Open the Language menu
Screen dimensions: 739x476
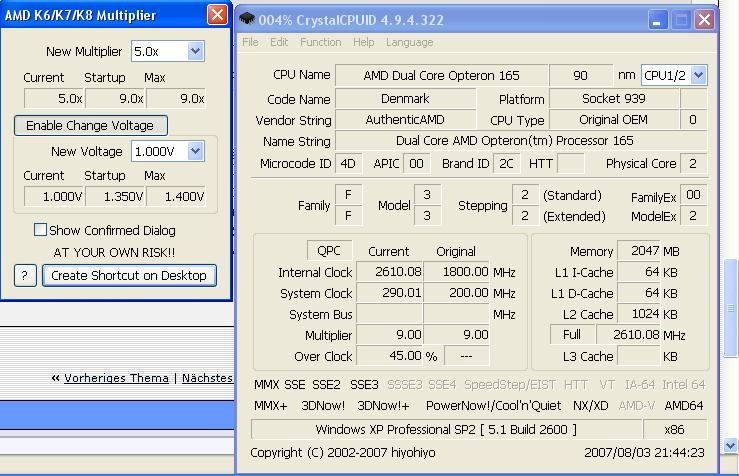coord(409,42)
